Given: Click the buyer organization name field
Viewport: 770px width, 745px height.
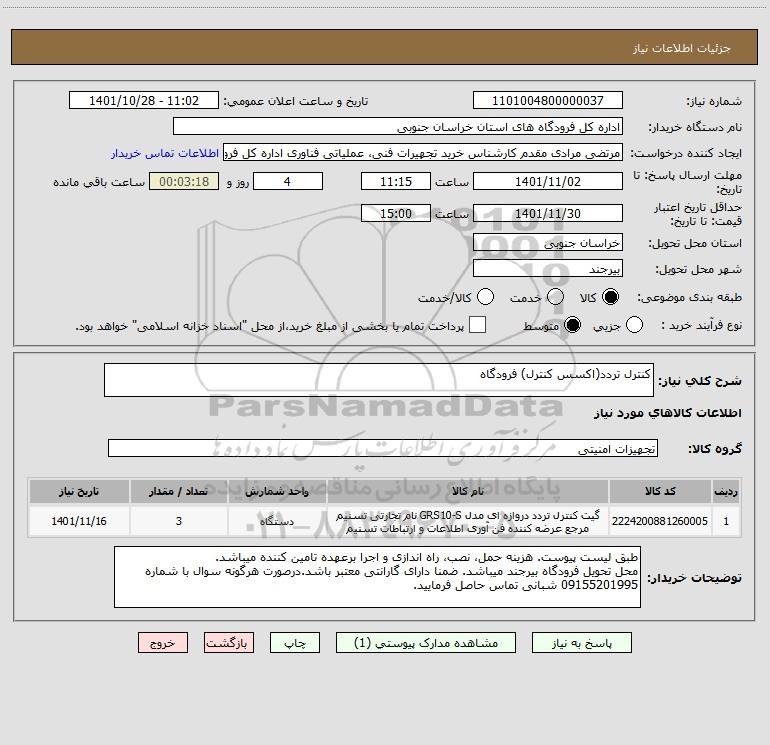Looking at the screenshot, I should (398, 127).
